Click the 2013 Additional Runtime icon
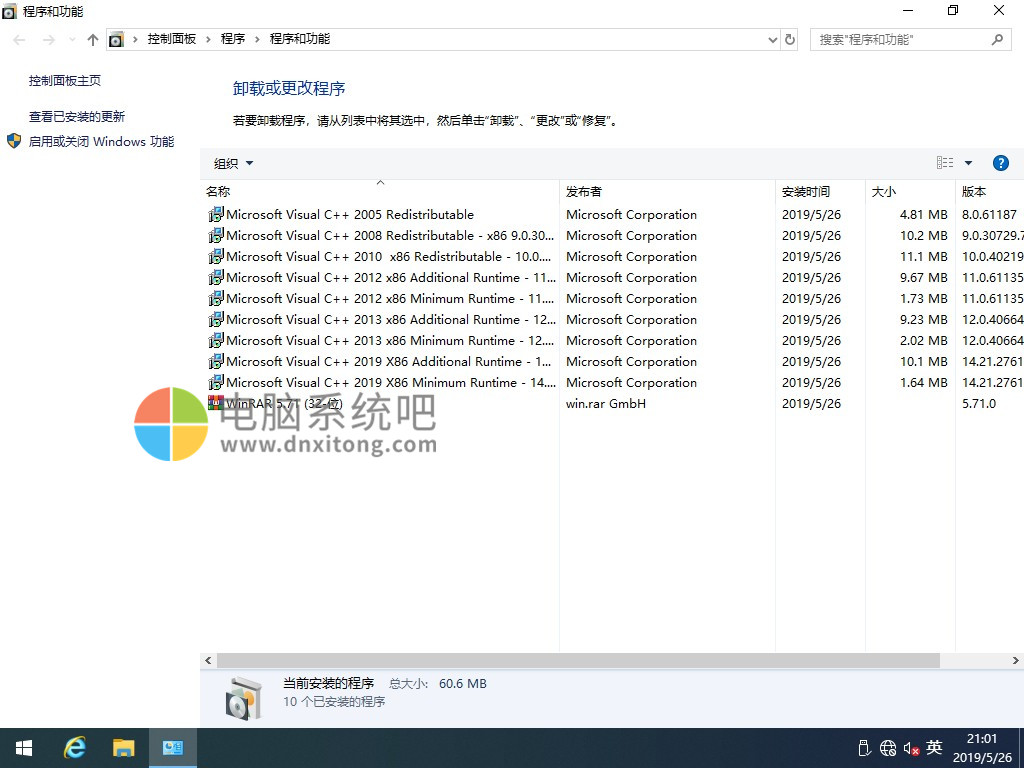Viewport: 1024px width, 768px height. (x=216, y=319)
